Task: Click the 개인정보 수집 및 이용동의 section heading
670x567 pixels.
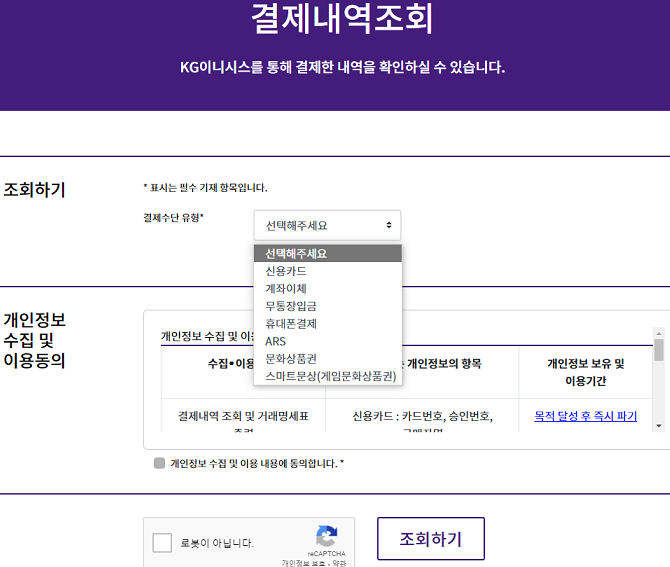Action: [x=35, y=340]
